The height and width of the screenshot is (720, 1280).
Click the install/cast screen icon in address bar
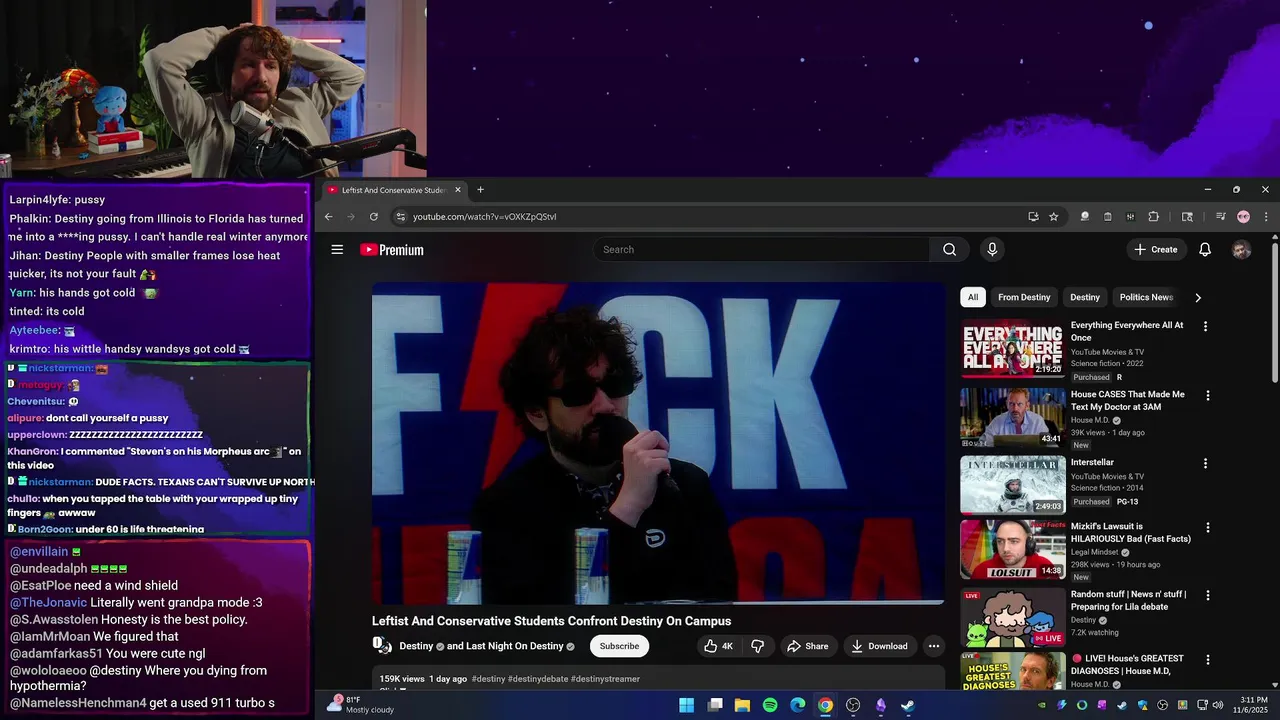(1033, 216)
